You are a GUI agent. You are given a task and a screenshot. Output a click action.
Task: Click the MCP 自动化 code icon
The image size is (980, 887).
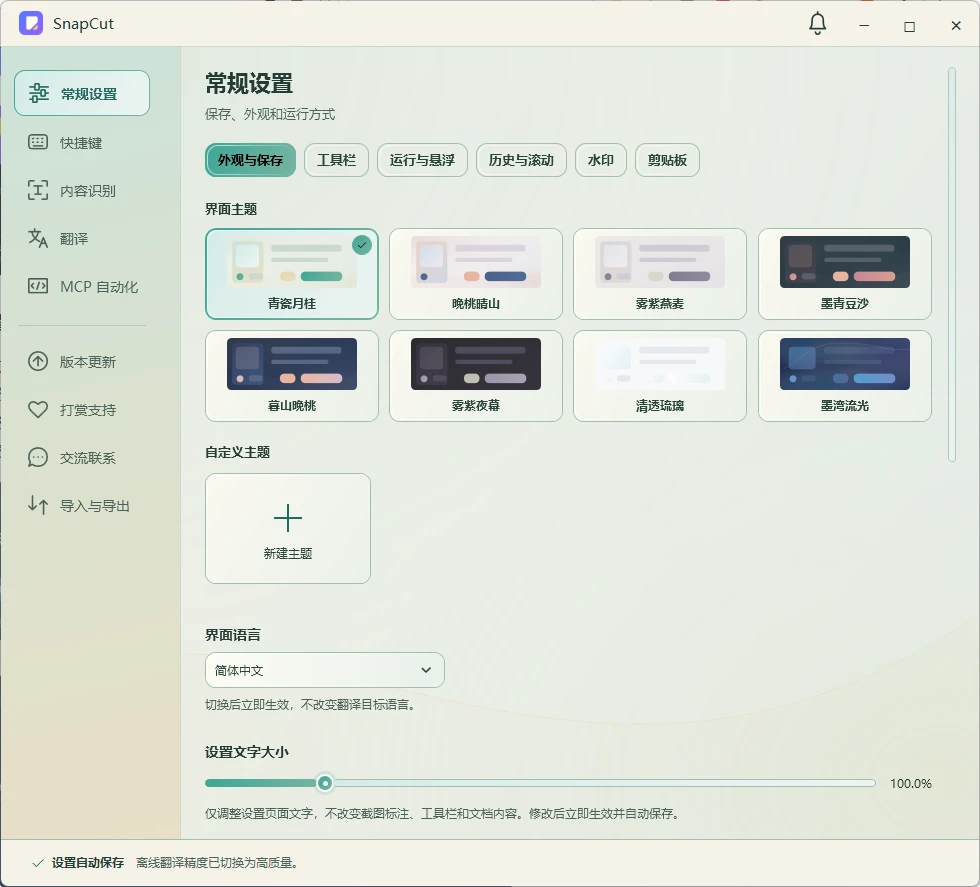[x=38, y=286]
